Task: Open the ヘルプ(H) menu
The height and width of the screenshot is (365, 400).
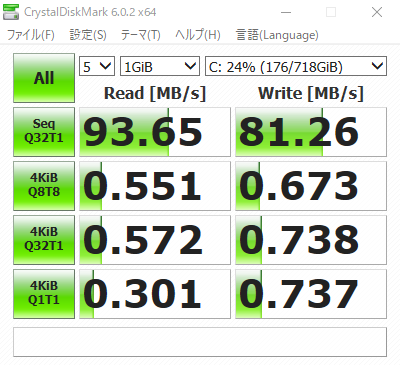Action: (198, 35)
